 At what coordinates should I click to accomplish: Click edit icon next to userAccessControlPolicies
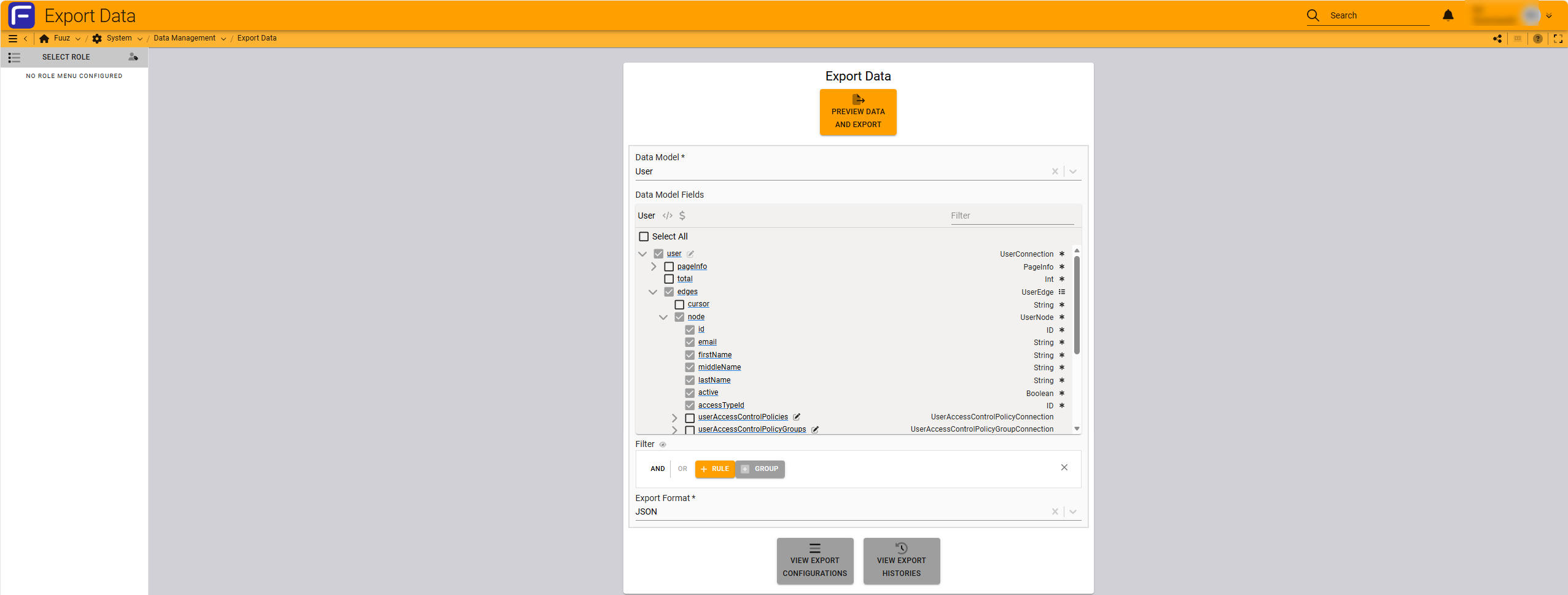point(797,417)
